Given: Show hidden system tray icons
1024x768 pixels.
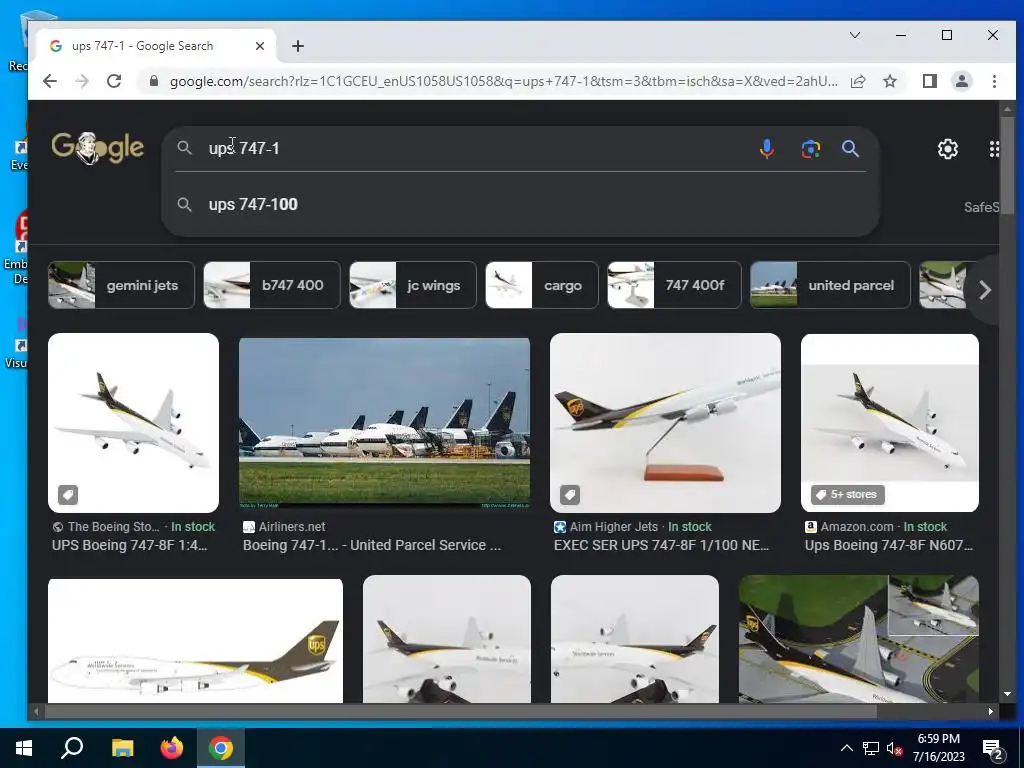Looking at the screenshot, I should pos(846,748).
